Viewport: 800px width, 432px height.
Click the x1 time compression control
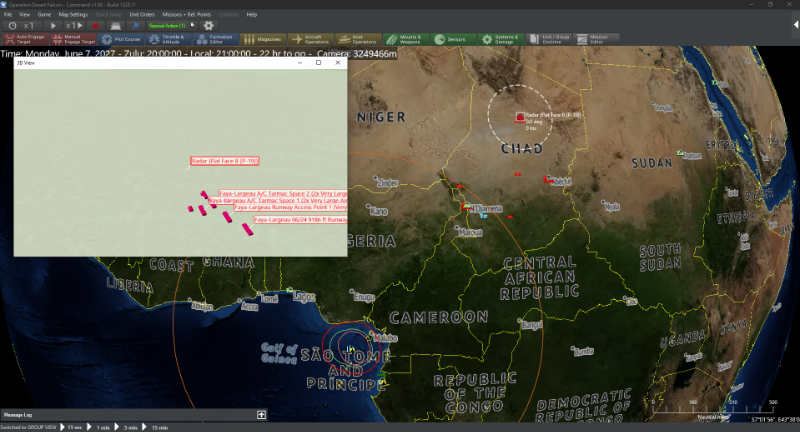click(29, 26)
